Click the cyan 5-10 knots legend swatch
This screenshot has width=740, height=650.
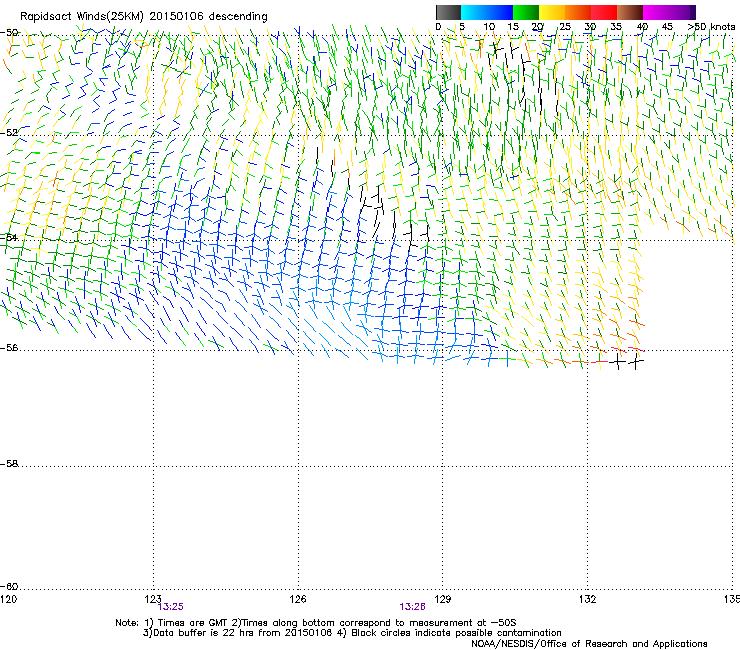474,12
